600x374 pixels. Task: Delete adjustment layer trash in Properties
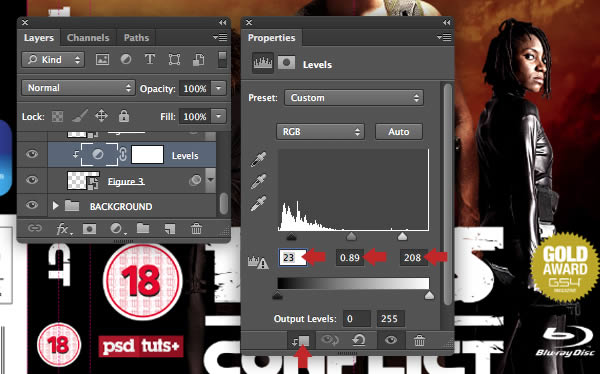pos(419,340)
